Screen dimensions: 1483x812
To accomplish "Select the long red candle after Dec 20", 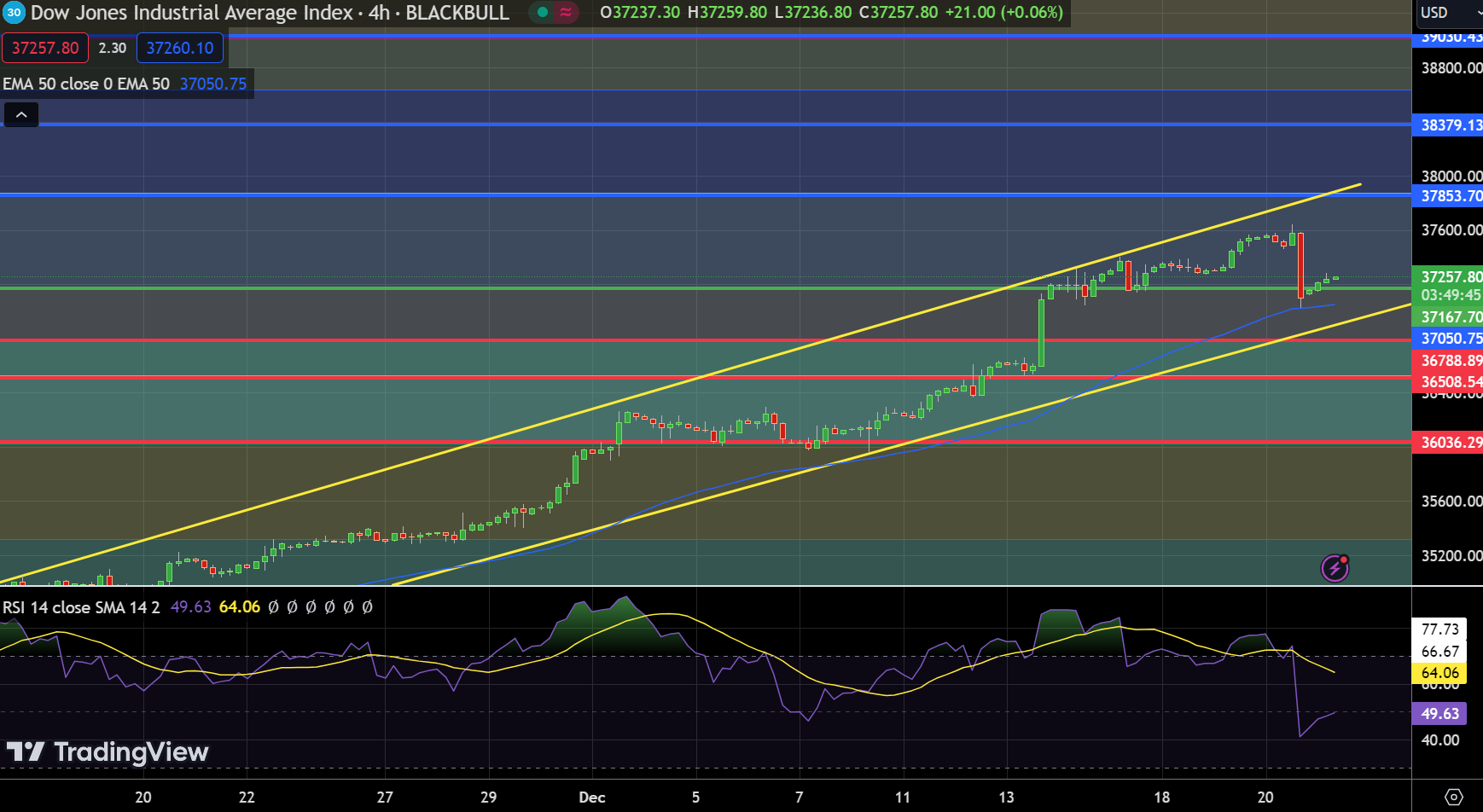I will tap(1300, 265).
